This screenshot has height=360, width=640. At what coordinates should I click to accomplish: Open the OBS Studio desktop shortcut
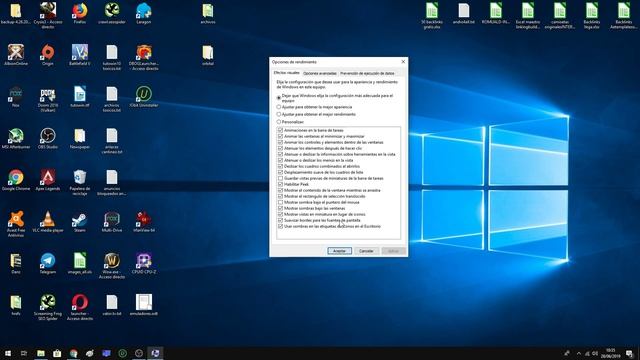pyautogui.click(x=48, y=138)
